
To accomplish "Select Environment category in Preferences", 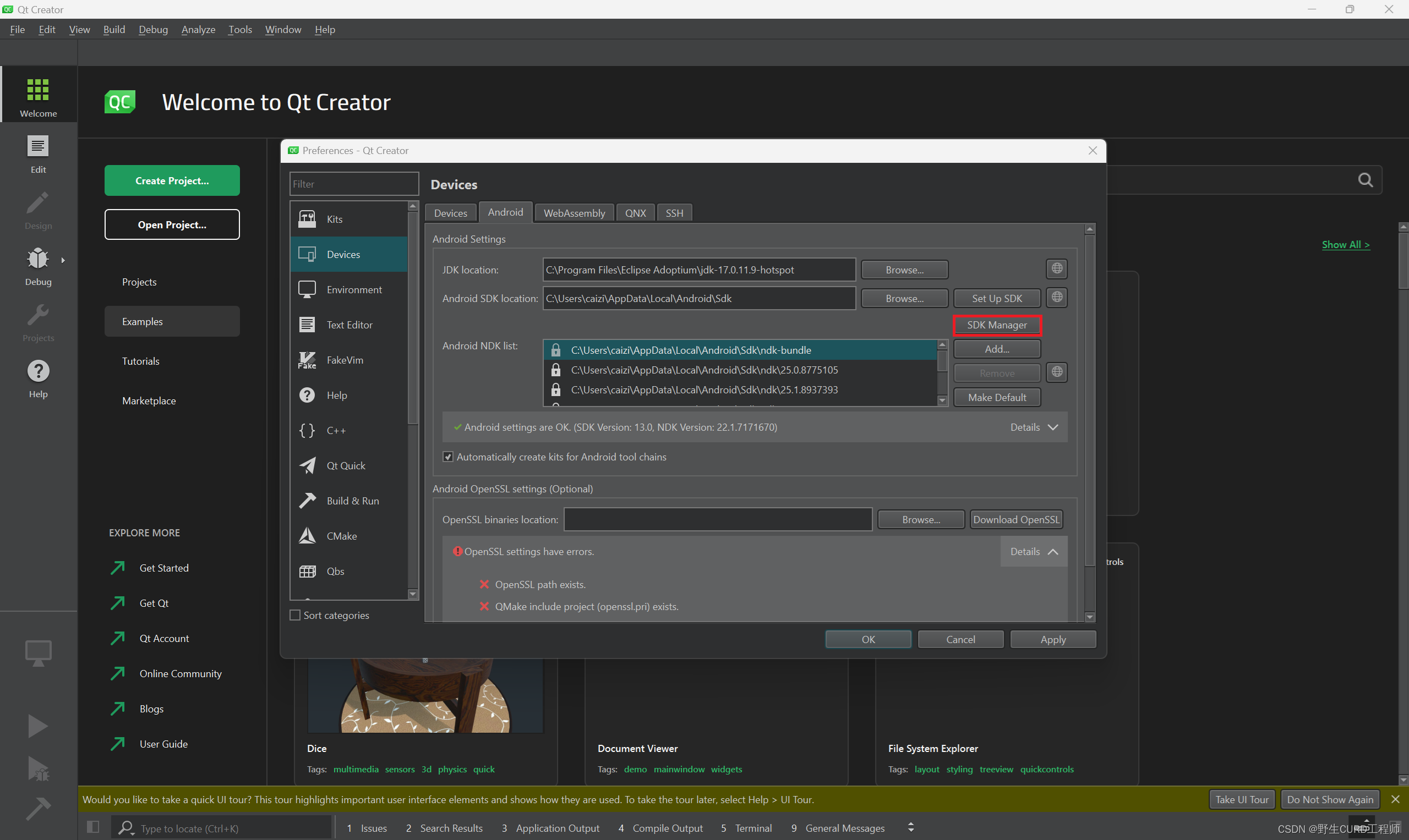I will coord(349,289).
